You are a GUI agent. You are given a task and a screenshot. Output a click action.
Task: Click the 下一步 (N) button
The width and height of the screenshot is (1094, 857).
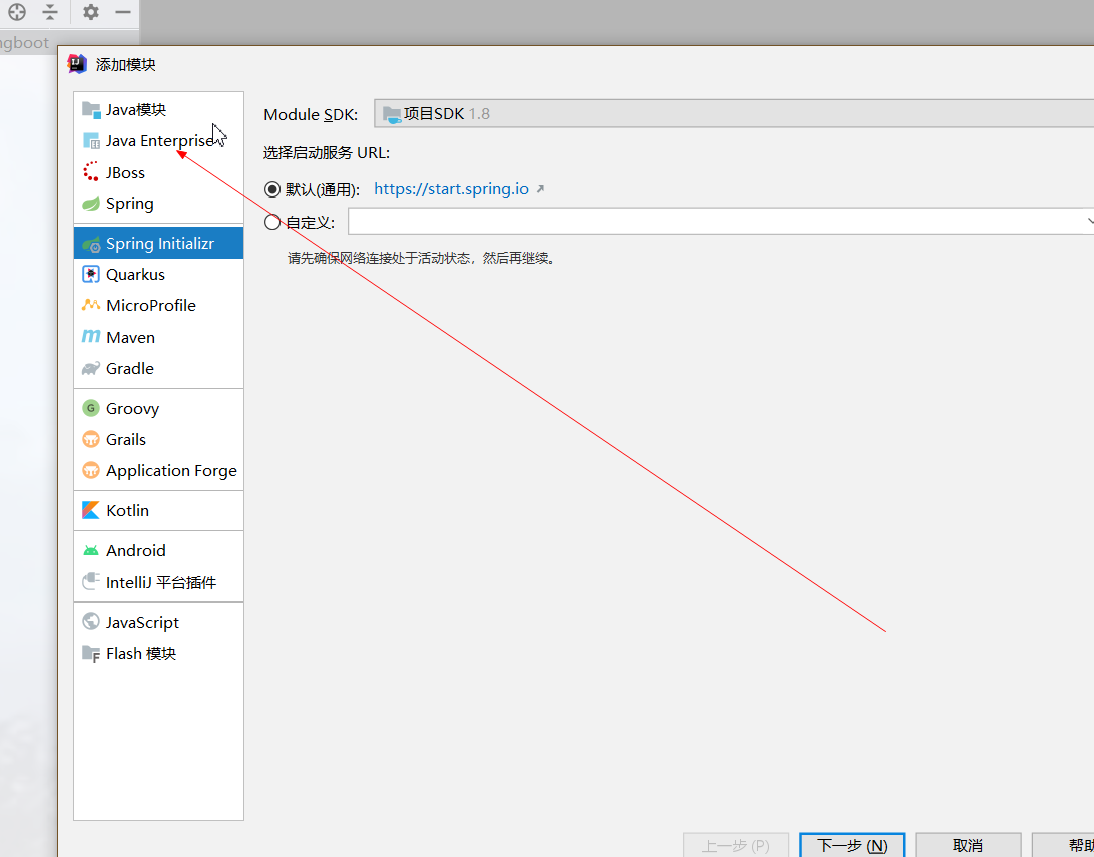852,845
